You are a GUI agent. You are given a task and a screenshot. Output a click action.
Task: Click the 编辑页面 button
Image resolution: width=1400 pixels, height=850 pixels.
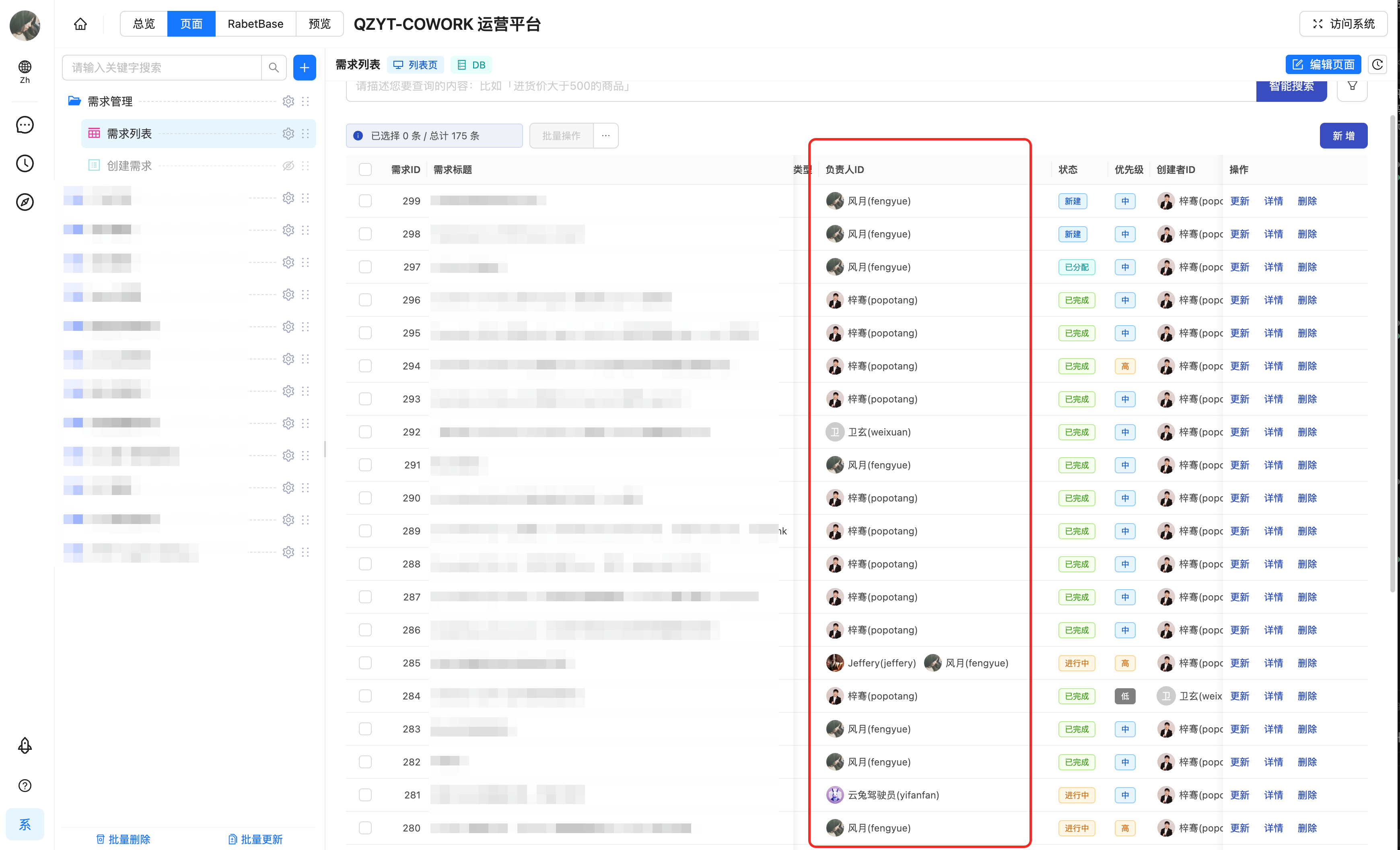coord(1323,65)
